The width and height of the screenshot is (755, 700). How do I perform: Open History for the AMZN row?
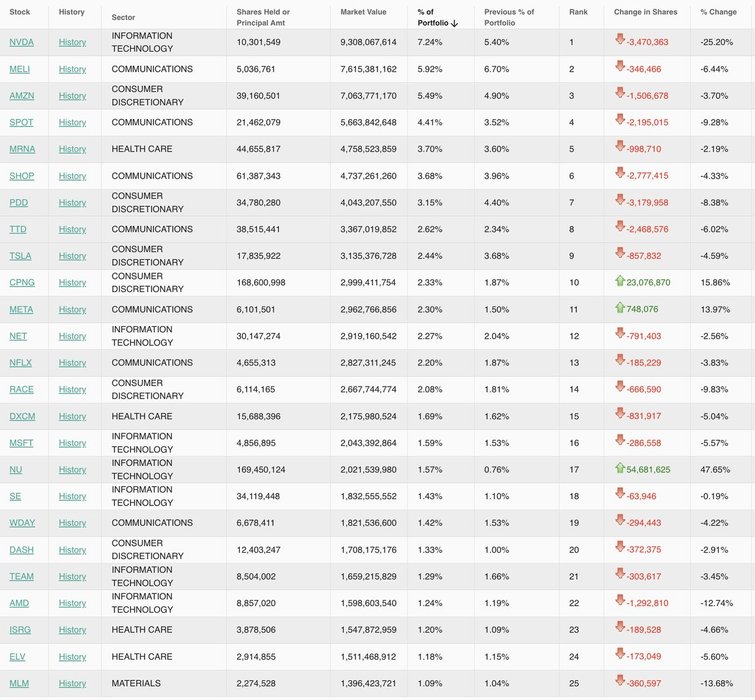[72, 96]
